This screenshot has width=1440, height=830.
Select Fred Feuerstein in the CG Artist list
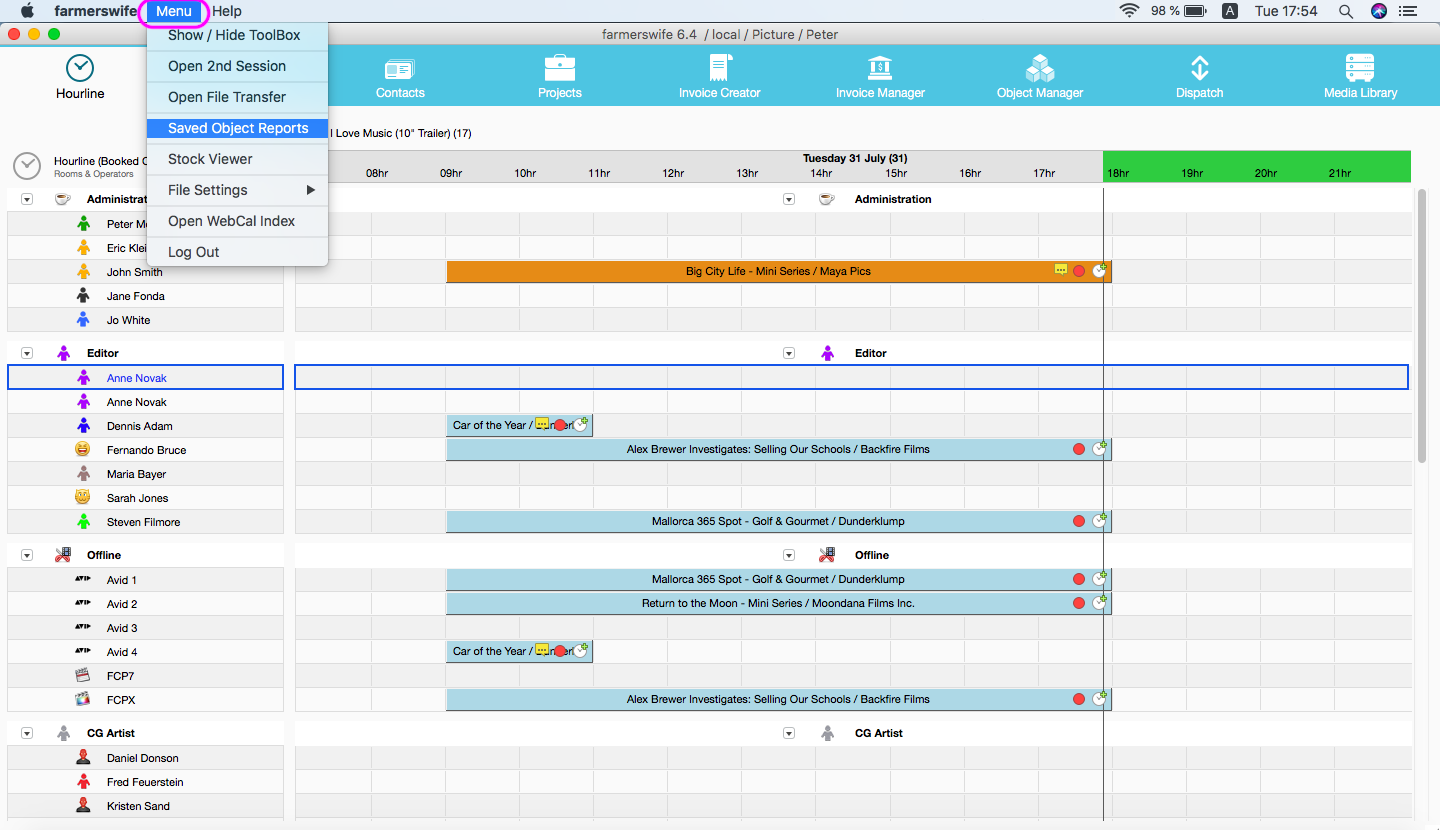pos(145,782)
